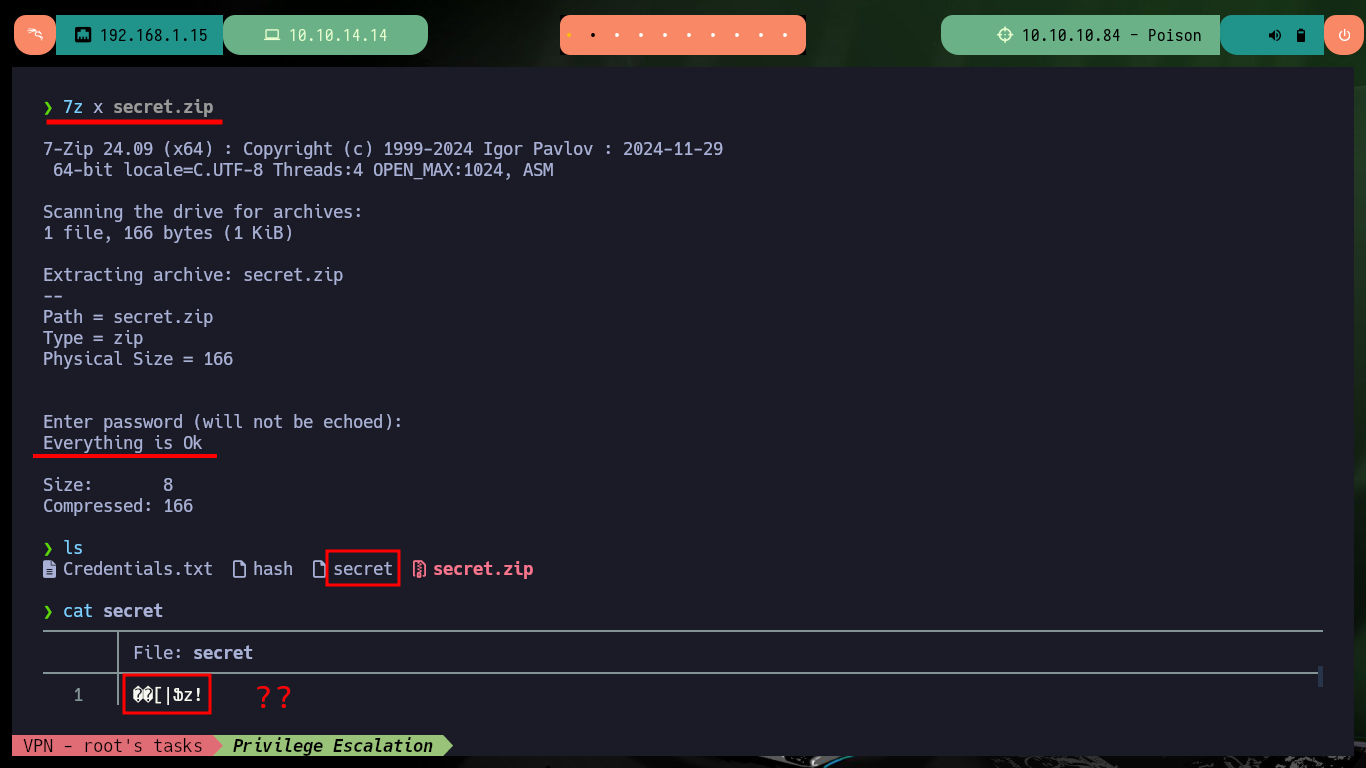Click the Physical Size = 166 line
This screenshot has height=768, width=1366.
pos(138,359)
